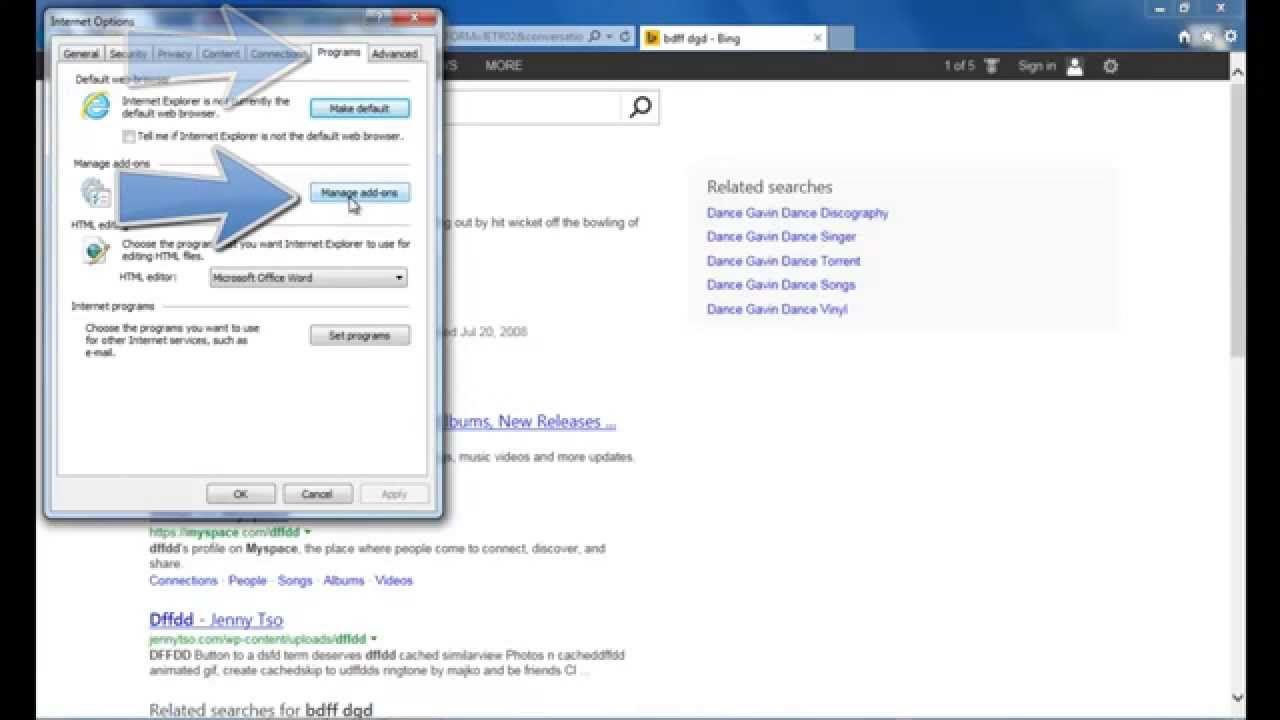The width and height of the screenshot is (1280, 720).
Task: Click the Bing search magnifier button
Action: click(x=641, y=107)
